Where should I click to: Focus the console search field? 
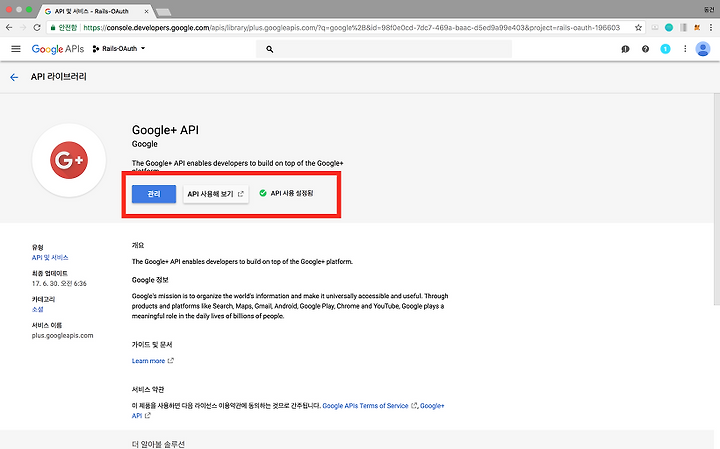(383, 49)
